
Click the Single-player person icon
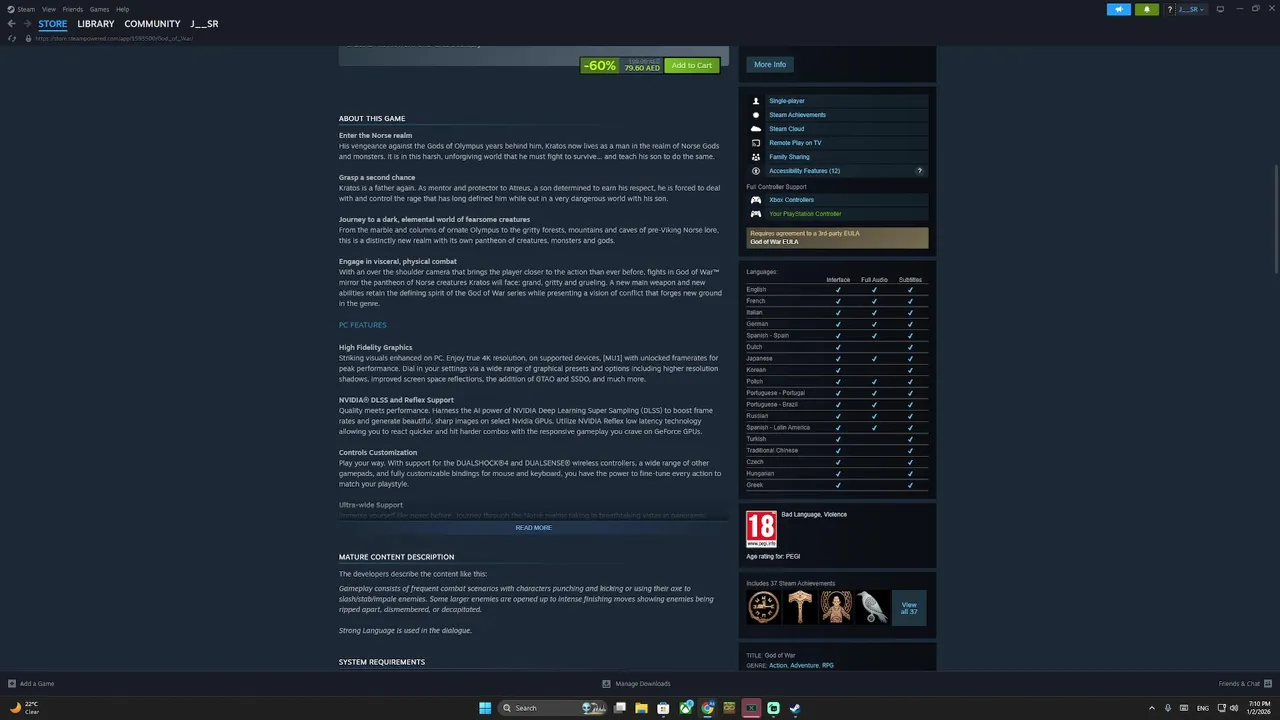[x=756, y=101]
